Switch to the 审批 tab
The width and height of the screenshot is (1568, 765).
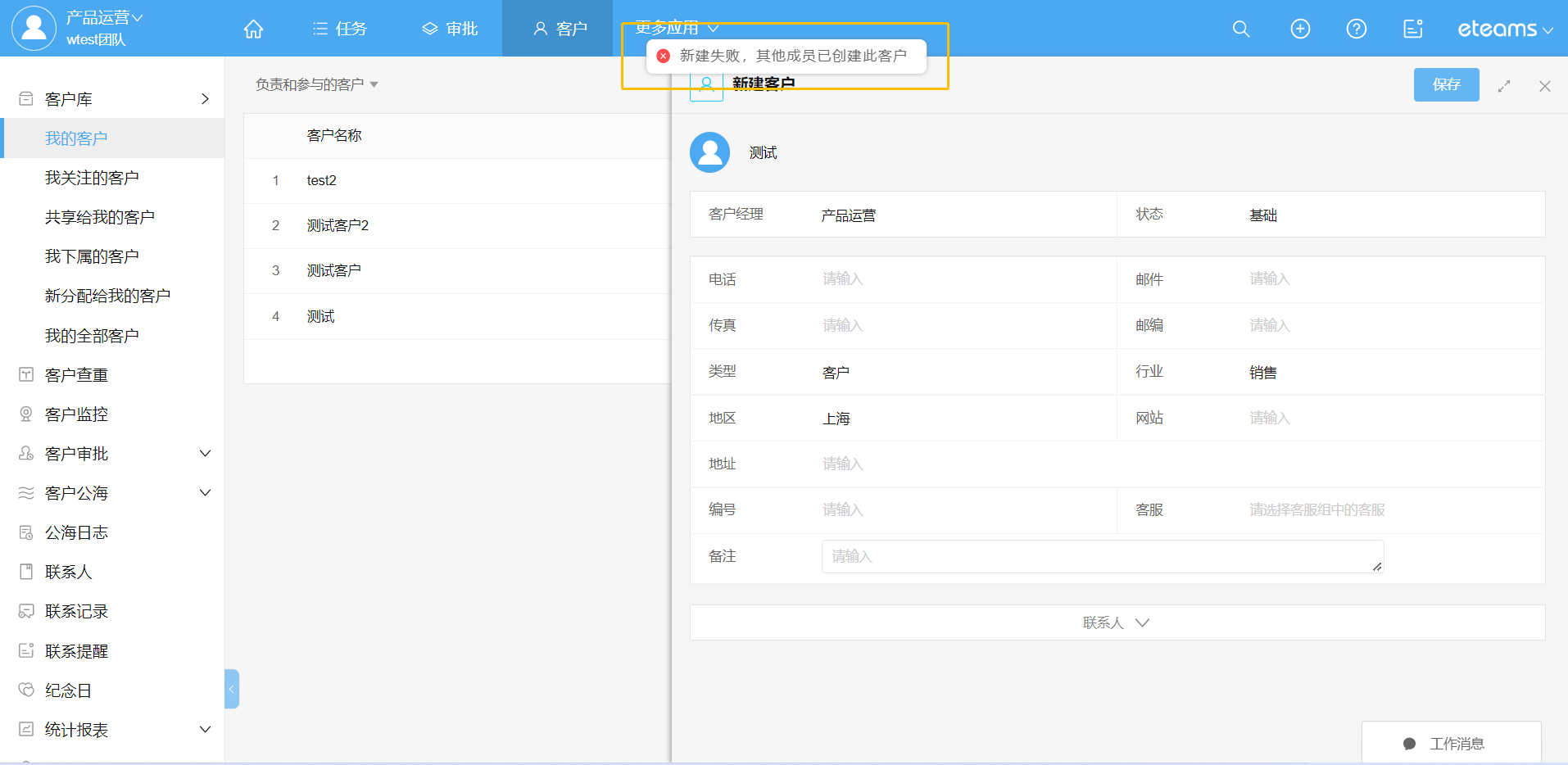[x=450, y=29]
